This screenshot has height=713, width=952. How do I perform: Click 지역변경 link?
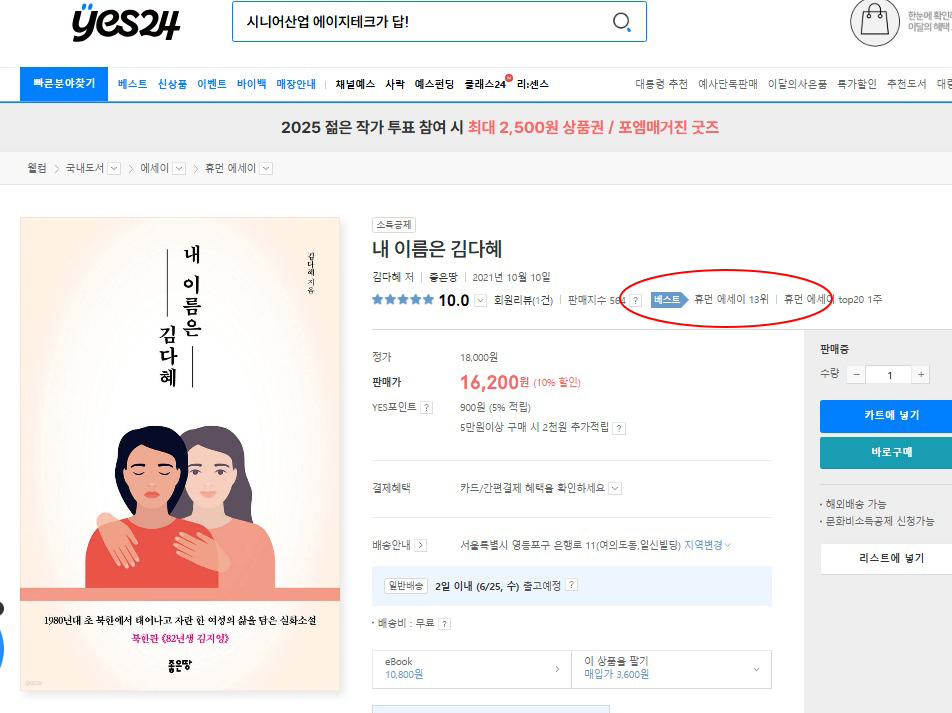(707, 545)
